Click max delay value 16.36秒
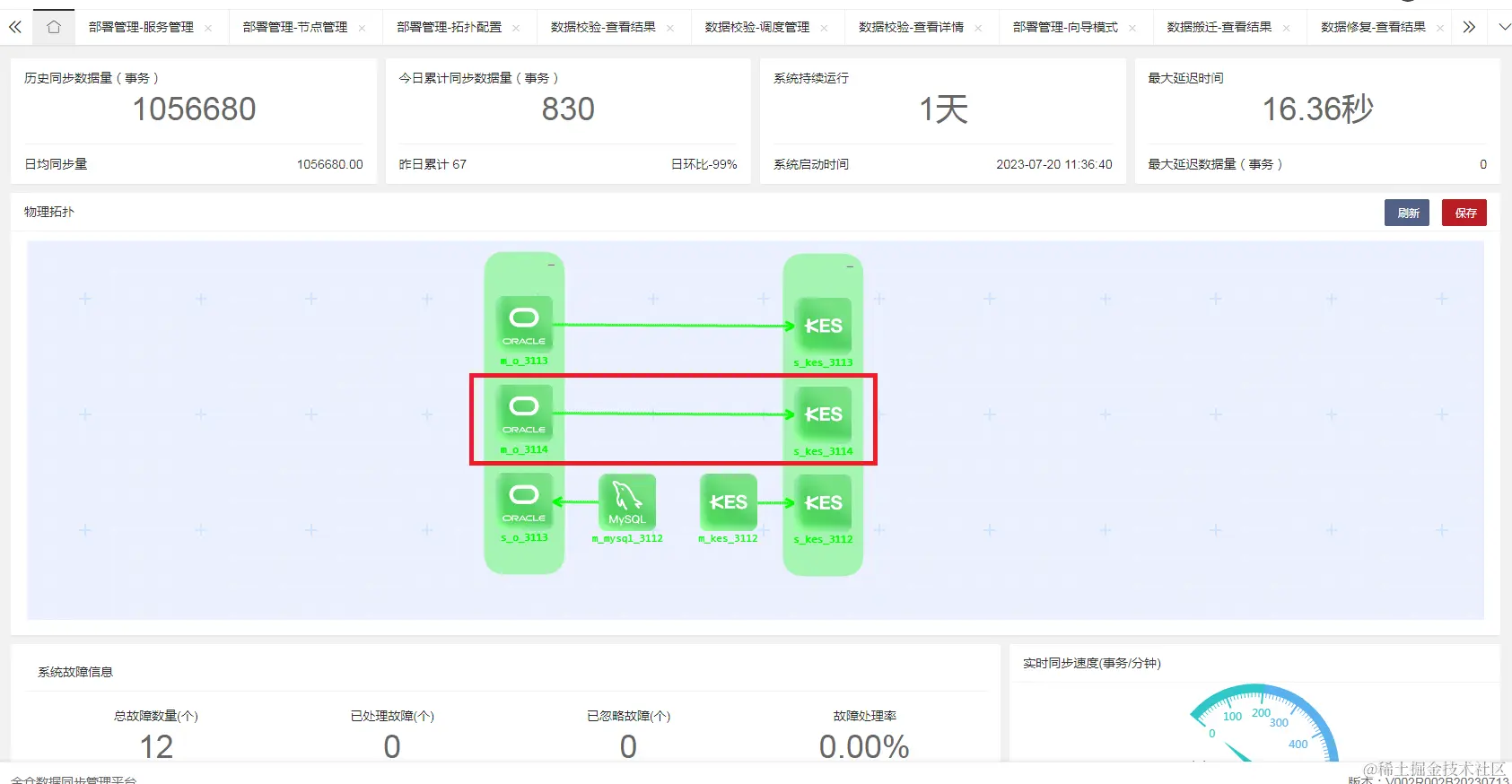Image resolution: width=1512 pixels, height=784 pixels. coord(1318,109)
